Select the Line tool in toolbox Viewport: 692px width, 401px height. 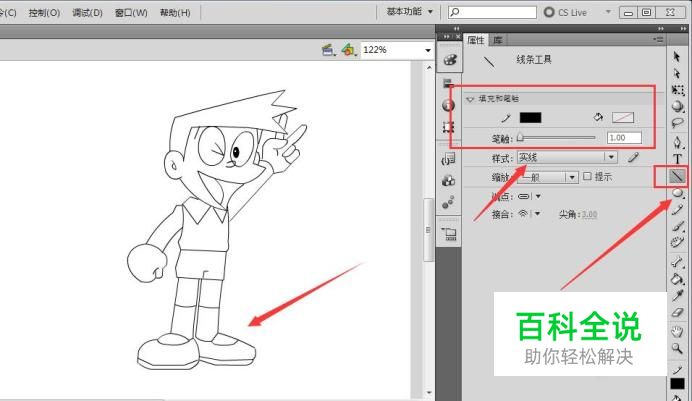[677, 176]
